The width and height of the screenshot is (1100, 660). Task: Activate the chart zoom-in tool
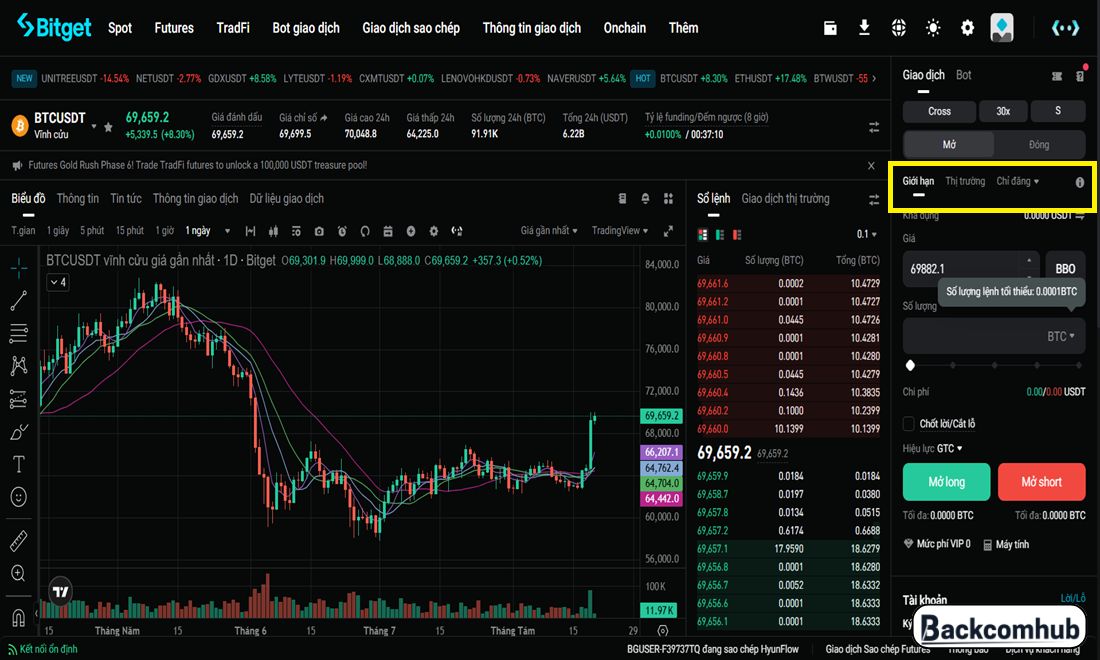[19, 573]
